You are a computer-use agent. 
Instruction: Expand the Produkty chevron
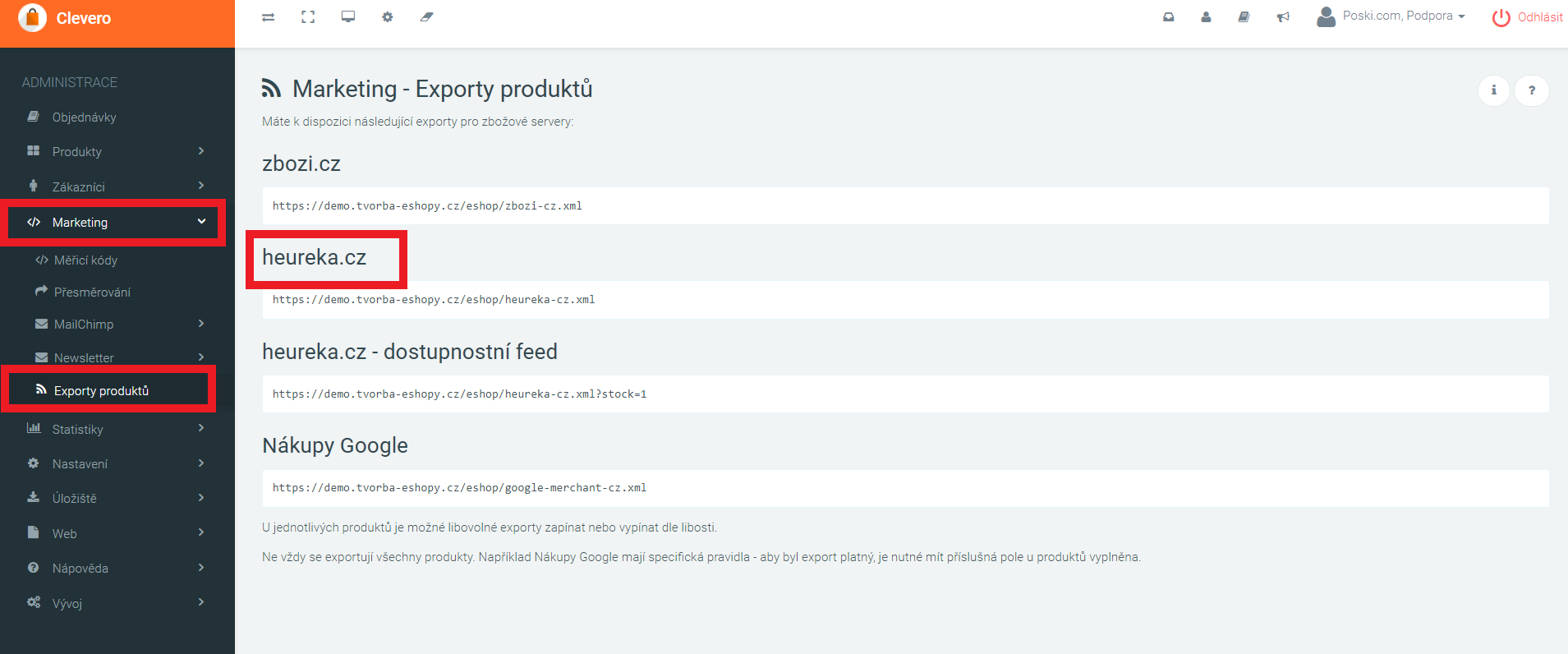201,151
